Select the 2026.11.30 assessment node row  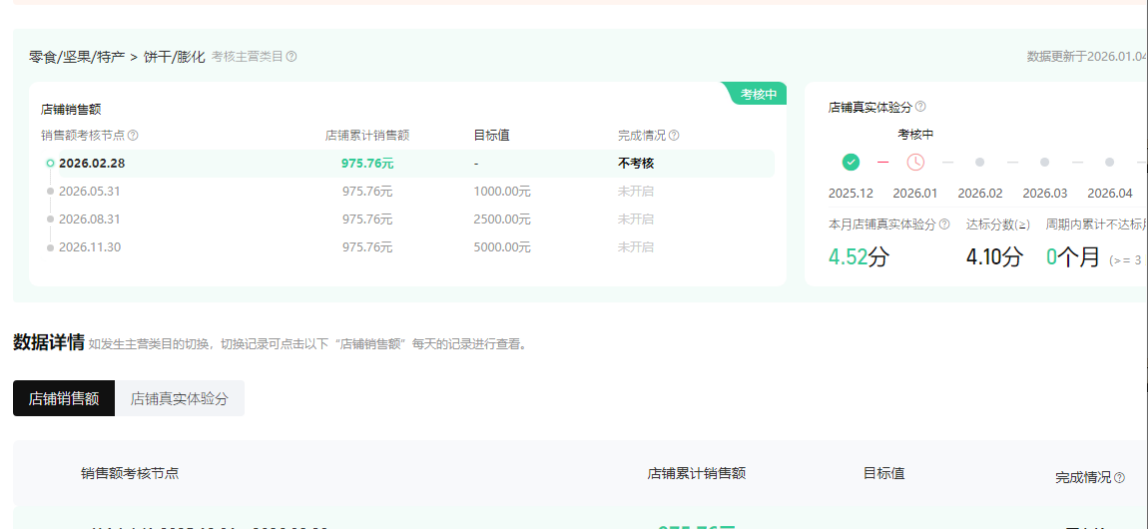pyautogui.click(x=89, y=247)
